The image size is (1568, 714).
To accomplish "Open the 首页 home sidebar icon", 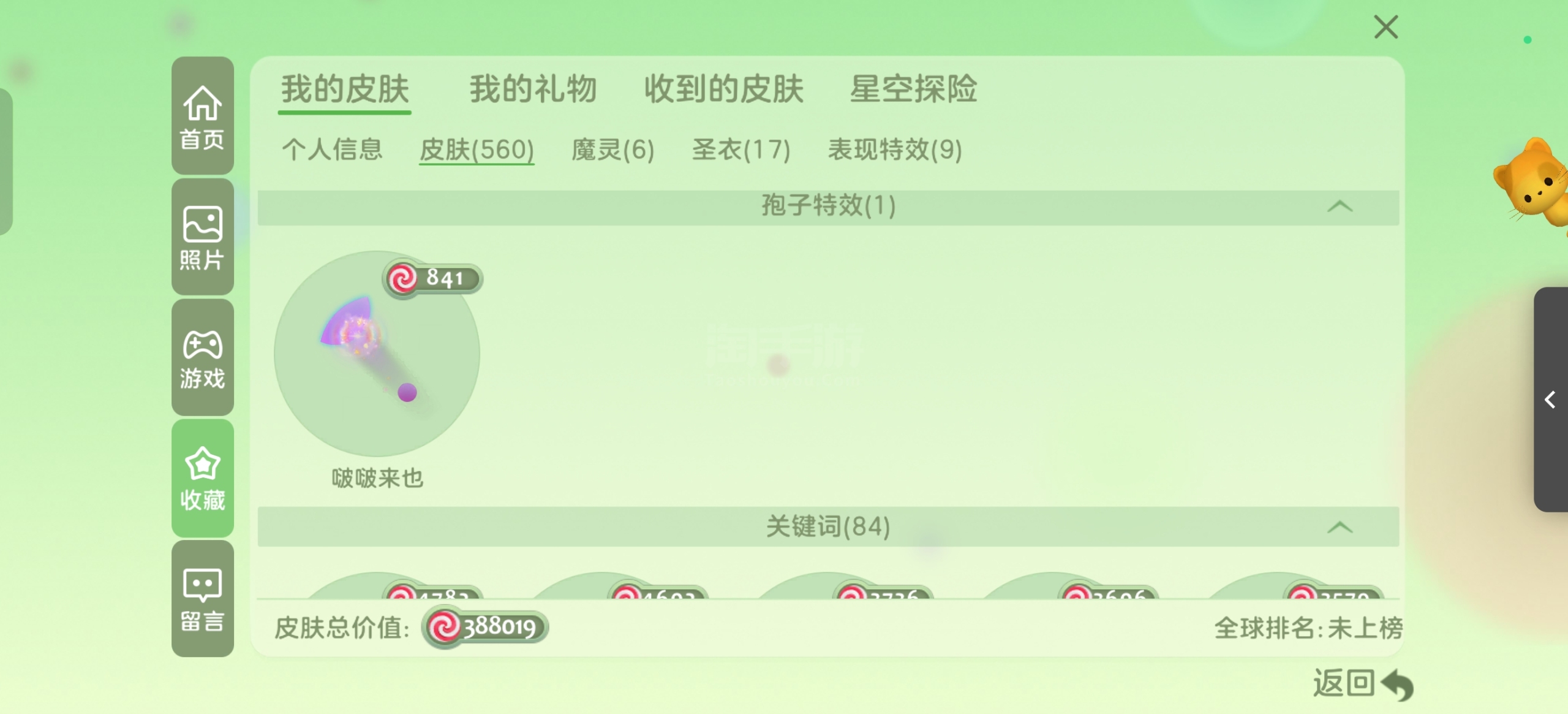I will point(202,116).
